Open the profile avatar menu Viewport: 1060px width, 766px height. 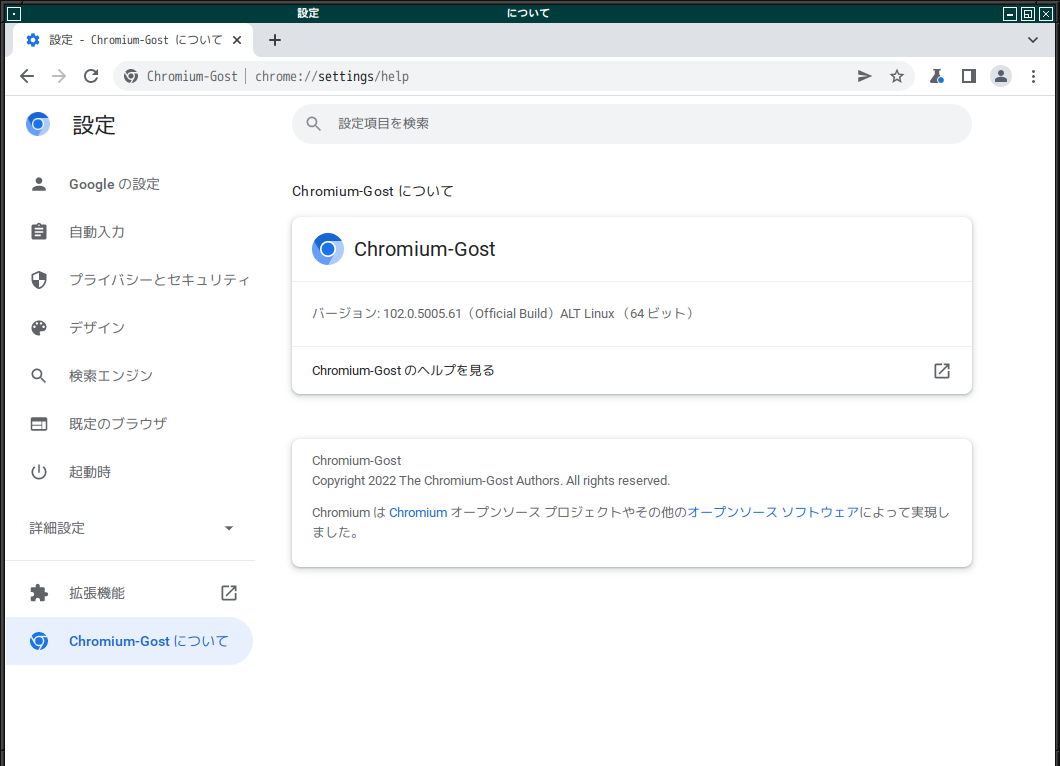point(1001,76)
